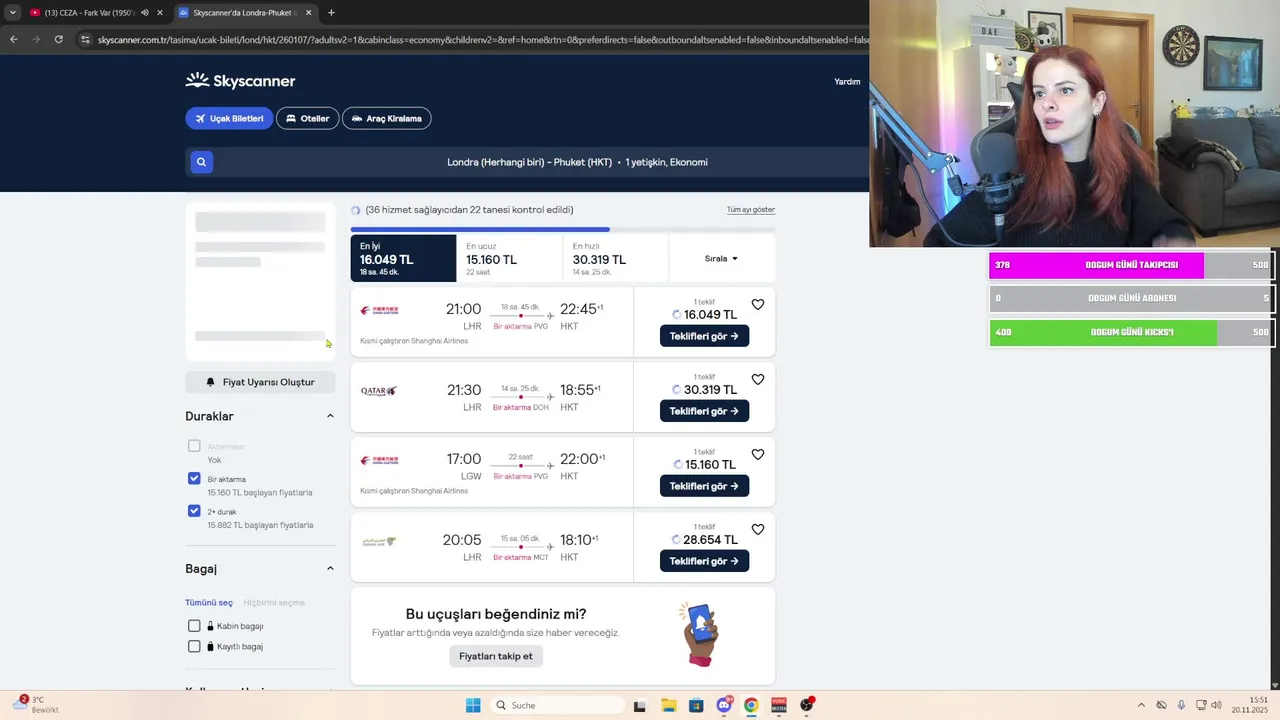Toggle the Aktarmasız checkbox
This screenshot has height=720, width=1280.
194,446
